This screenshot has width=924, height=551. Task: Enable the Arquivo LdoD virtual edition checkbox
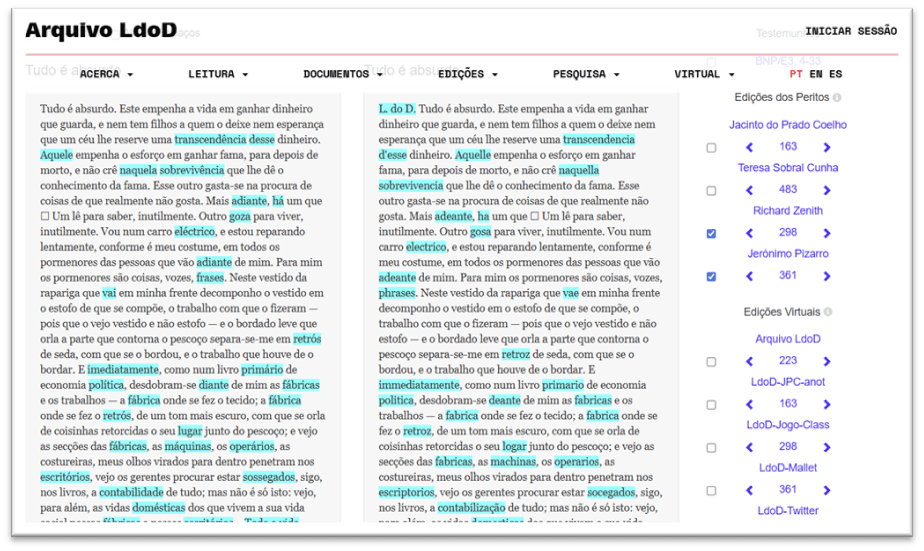tap(711, 362)
